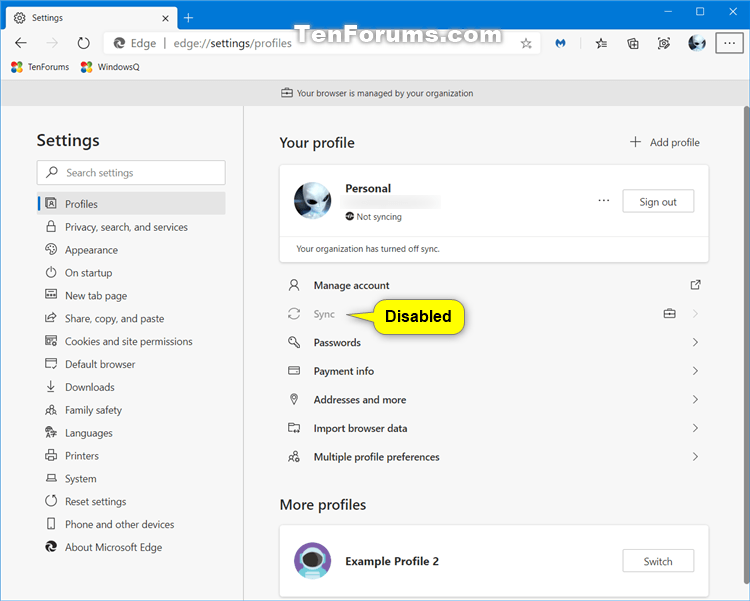The image size is (750, 601).
Task: Click Add profile
Action: 665,142
